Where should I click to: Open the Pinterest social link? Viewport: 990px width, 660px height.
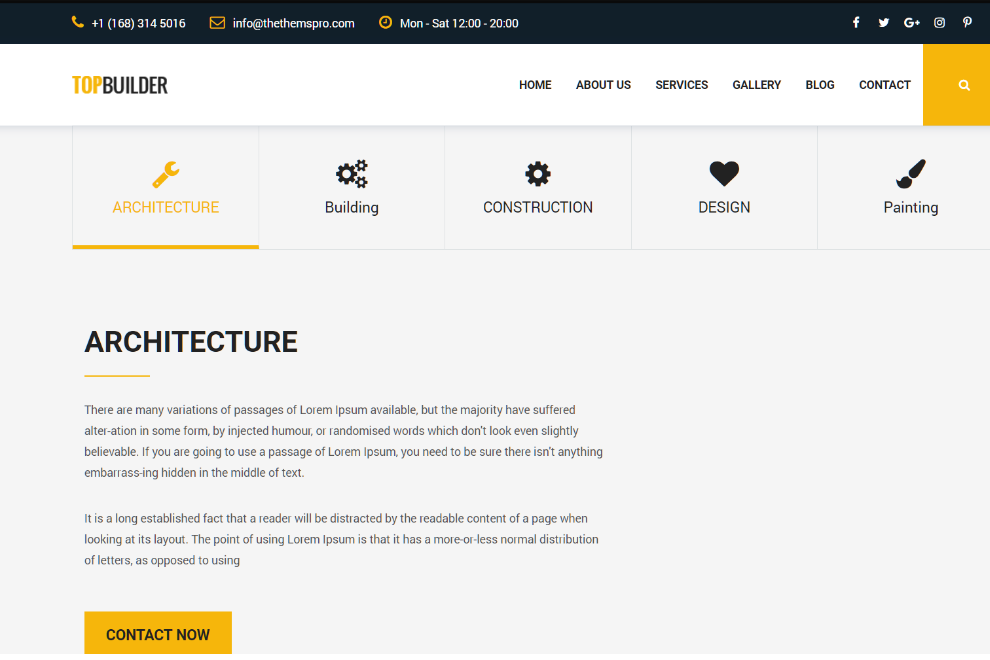[967, 23]
